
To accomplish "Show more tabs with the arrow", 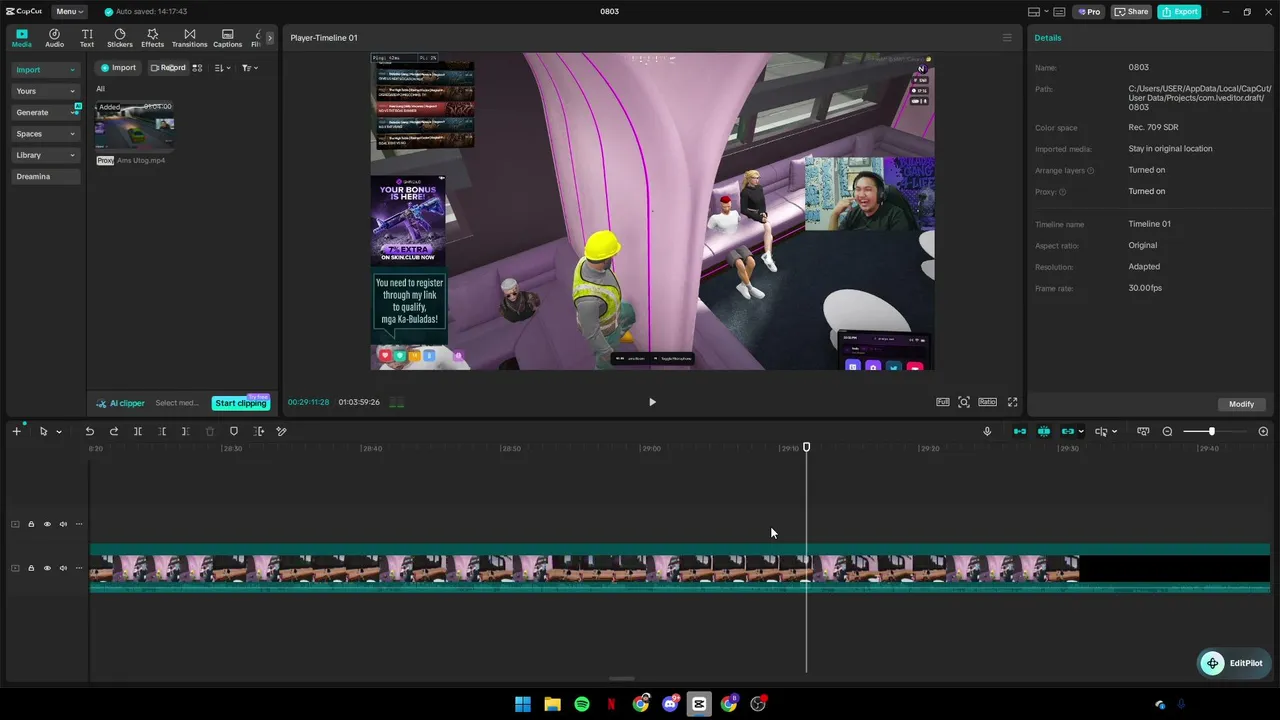I will (269, 38).
